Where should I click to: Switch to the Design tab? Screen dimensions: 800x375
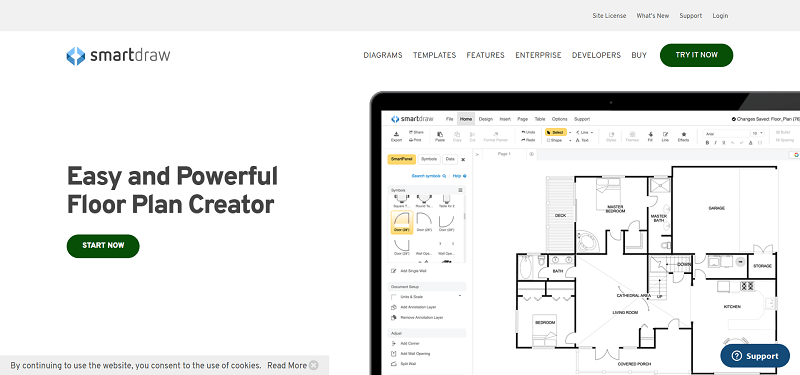(x=486, y=119)
